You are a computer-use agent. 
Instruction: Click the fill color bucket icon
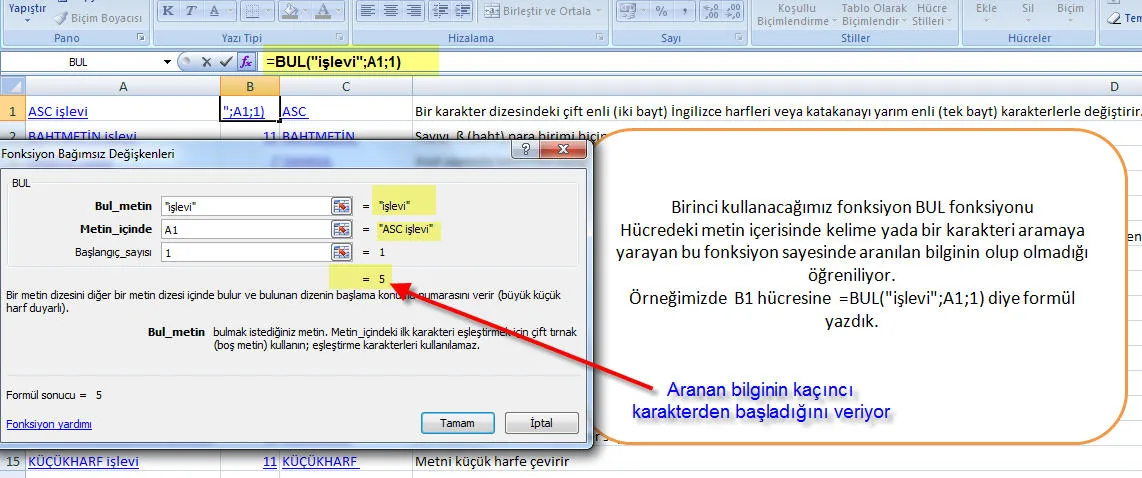290,11
